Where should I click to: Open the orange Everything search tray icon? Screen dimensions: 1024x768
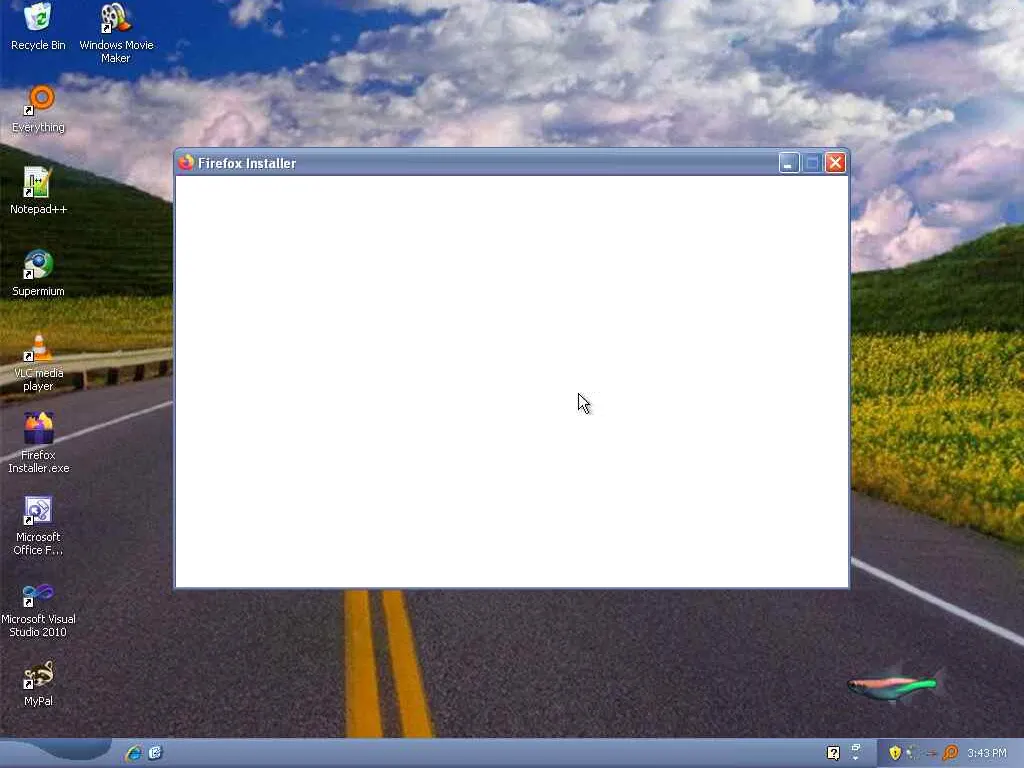click(951, 753)
